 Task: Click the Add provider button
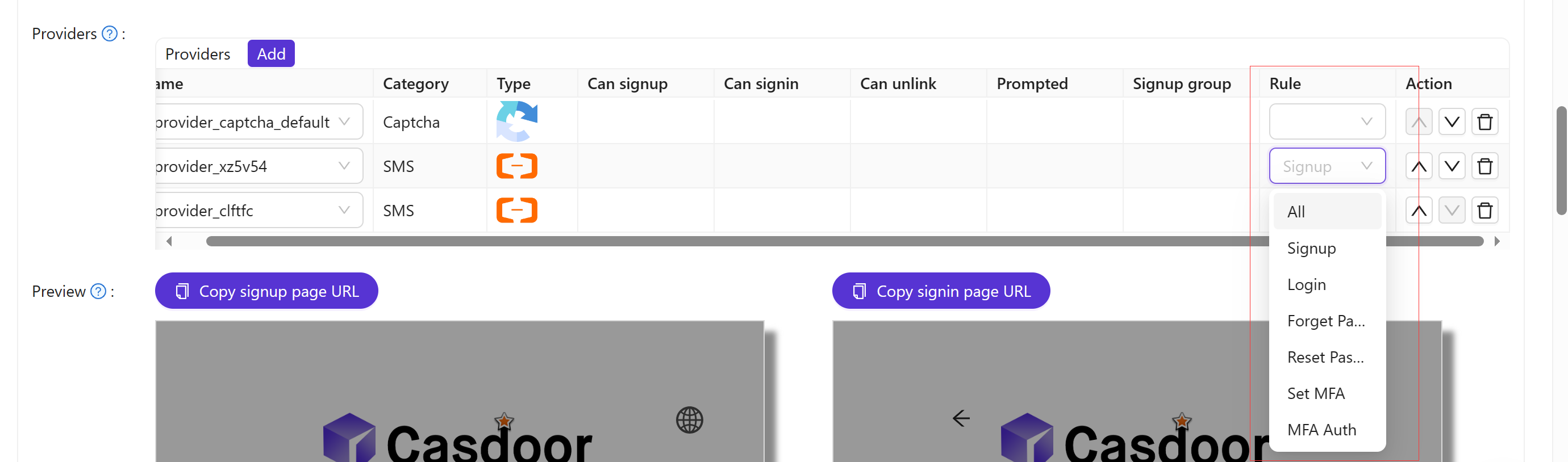(271, 53)
